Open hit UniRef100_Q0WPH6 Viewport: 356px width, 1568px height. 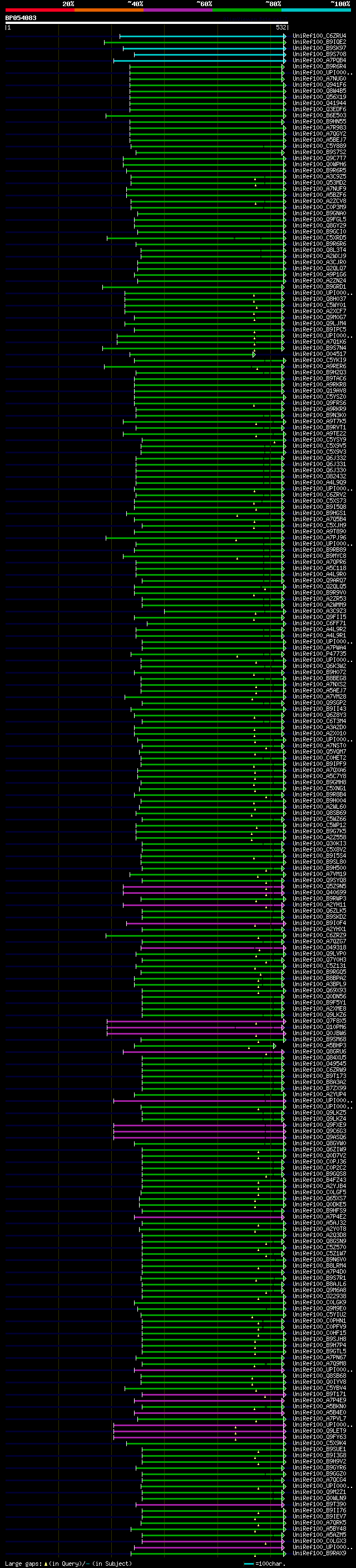coord(319,164)
